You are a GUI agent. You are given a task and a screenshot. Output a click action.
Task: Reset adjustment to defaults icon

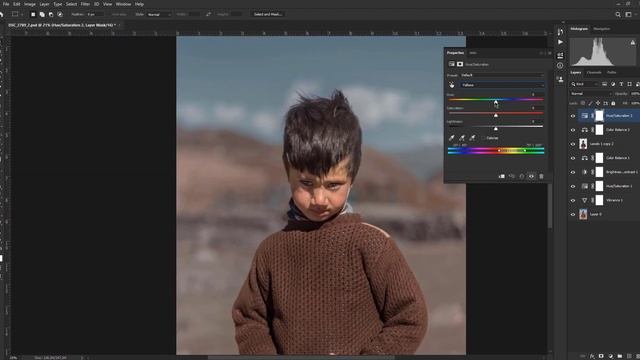click(522, 176)
